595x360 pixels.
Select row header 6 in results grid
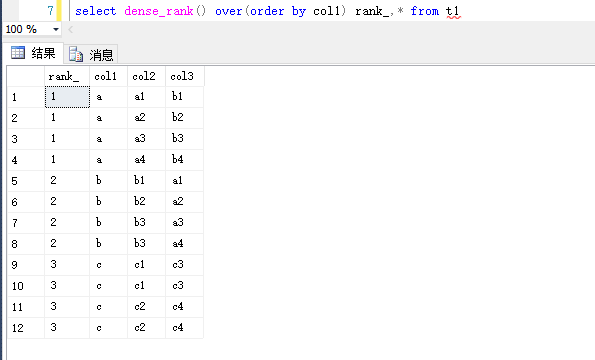click(26, 202)
